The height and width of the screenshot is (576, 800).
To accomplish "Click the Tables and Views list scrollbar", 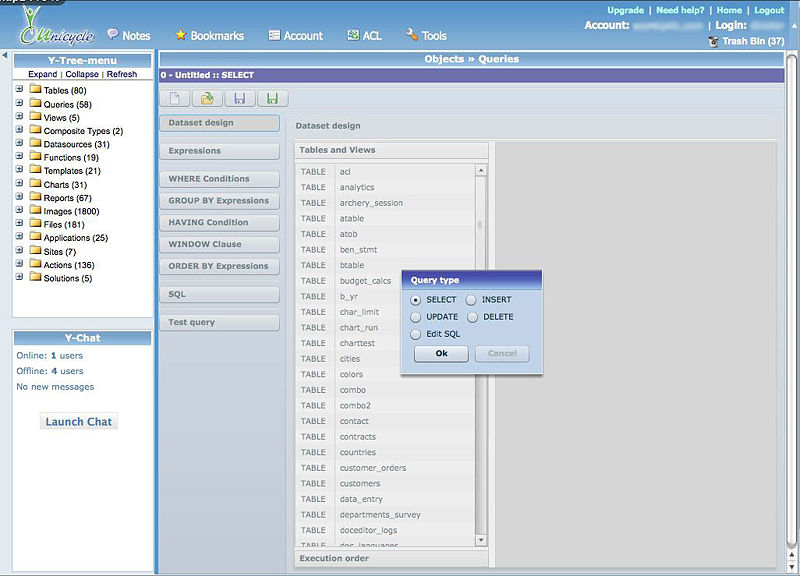I will pos(481,350).
